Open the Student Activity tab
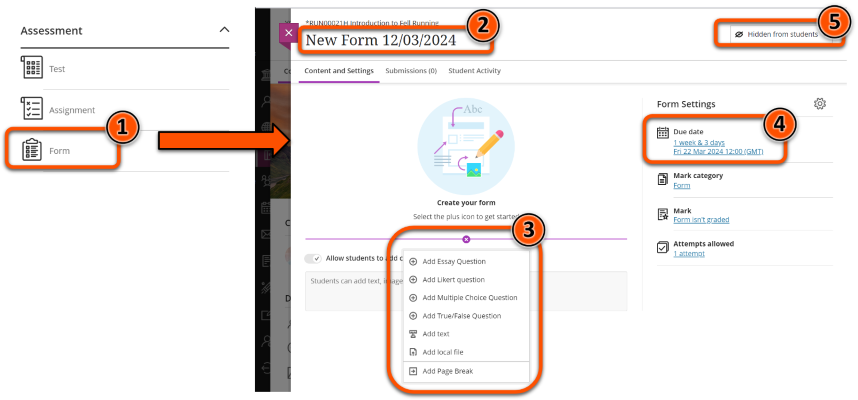 pos(474,71)
